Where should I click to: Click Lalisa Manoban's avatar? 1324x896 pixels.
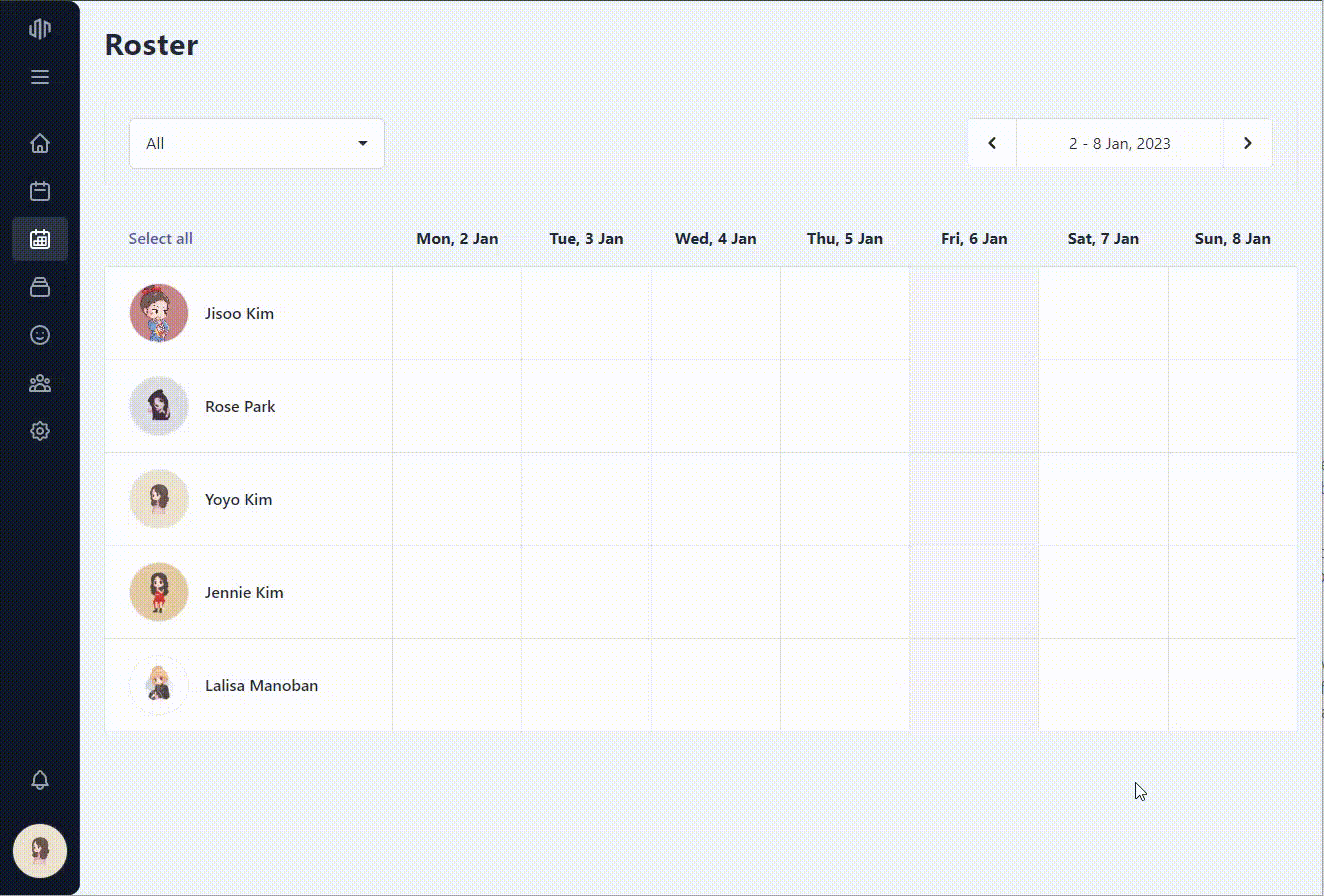tap(159, 685)
